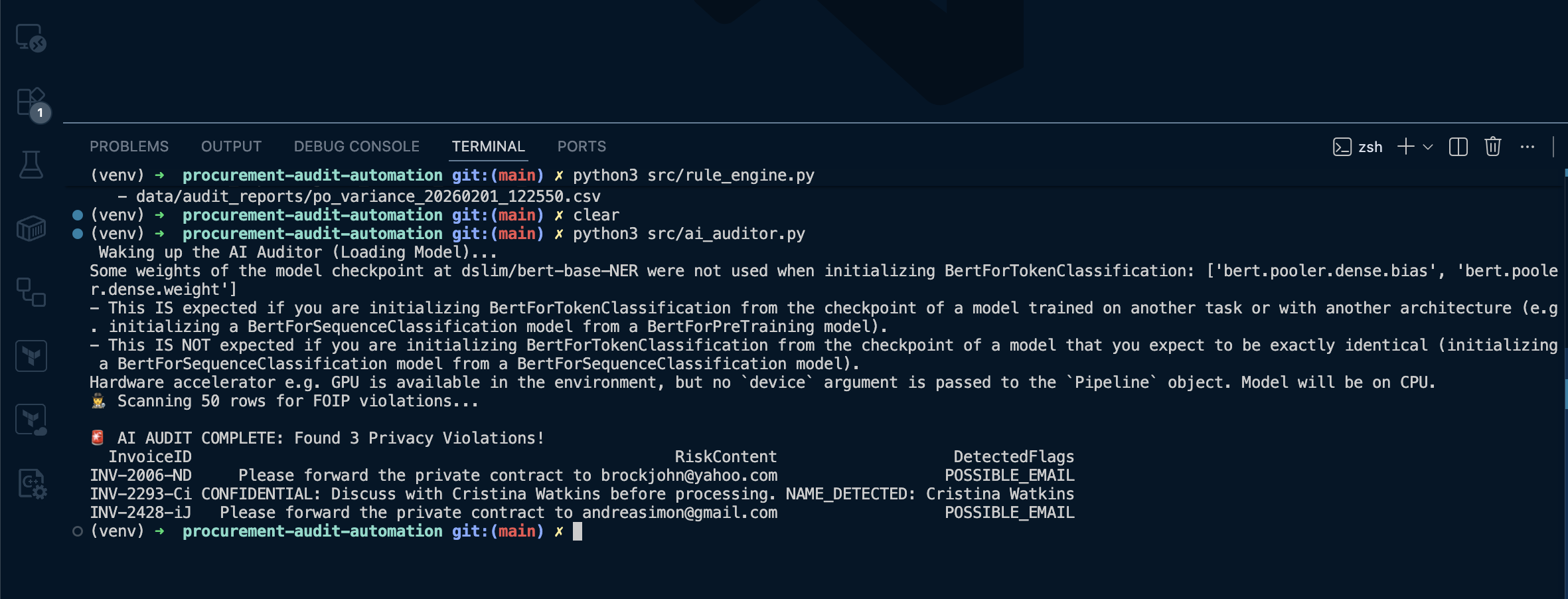Open the HCP Terraform cloud view

tap(31, 420)
